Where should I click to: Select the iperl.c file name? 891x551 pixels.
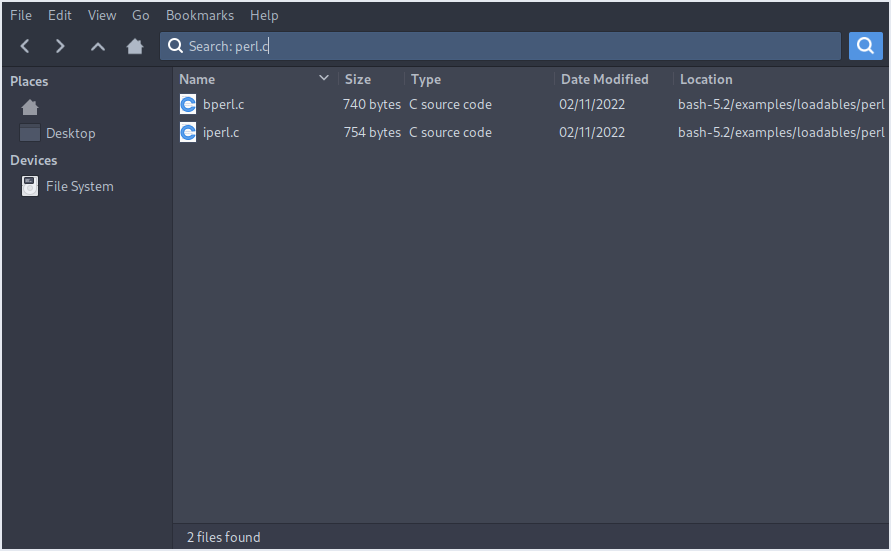coord(221,132)
